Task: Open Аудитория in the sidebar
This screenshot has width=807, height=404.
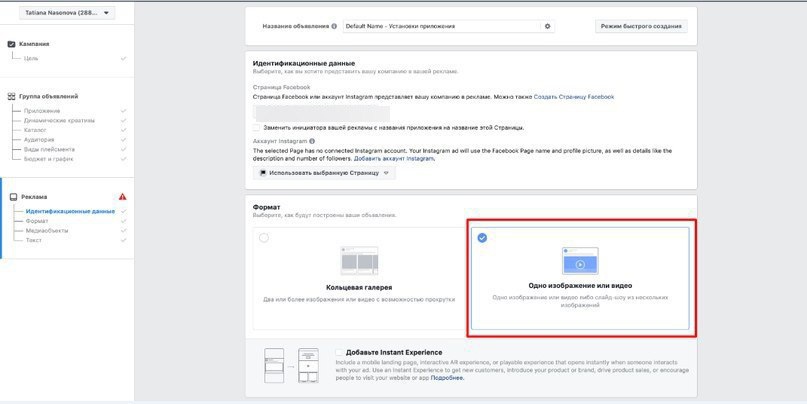Action: 39,139
